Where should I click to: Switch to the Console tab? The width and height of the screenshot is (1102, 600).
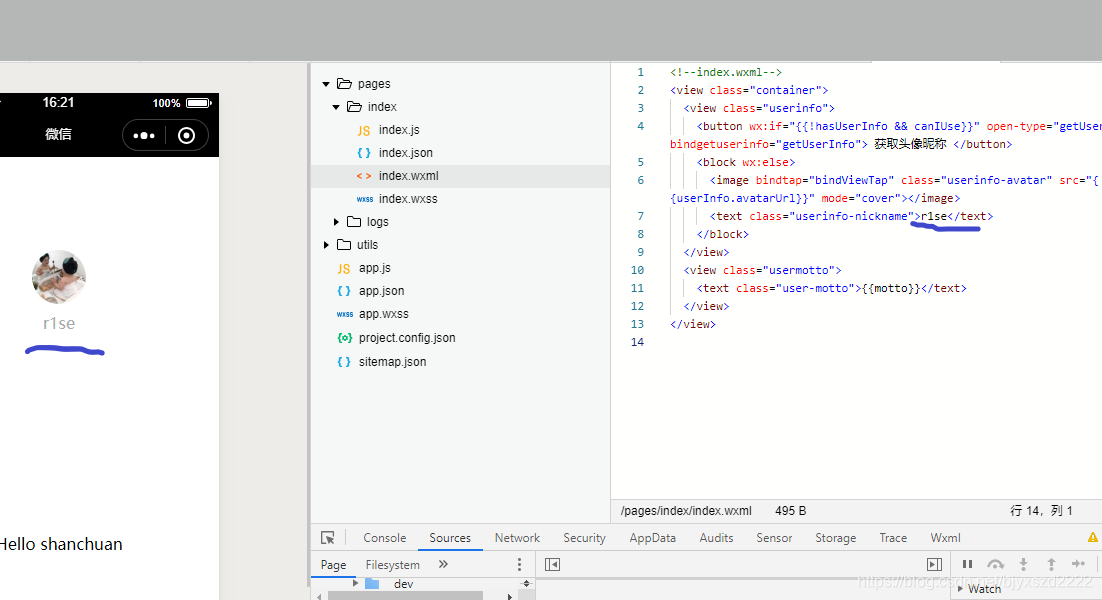click(x=384, y=537)
